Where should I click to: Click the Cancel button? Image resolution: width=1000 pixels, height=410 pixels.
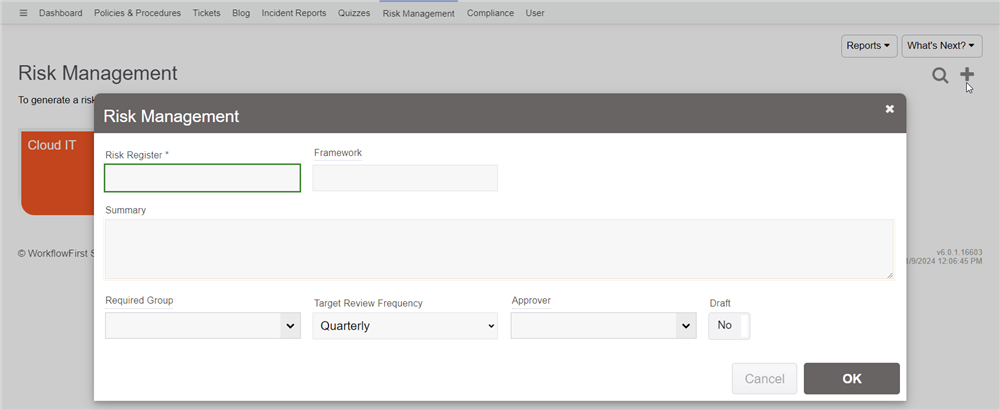[x=764, y=379]
